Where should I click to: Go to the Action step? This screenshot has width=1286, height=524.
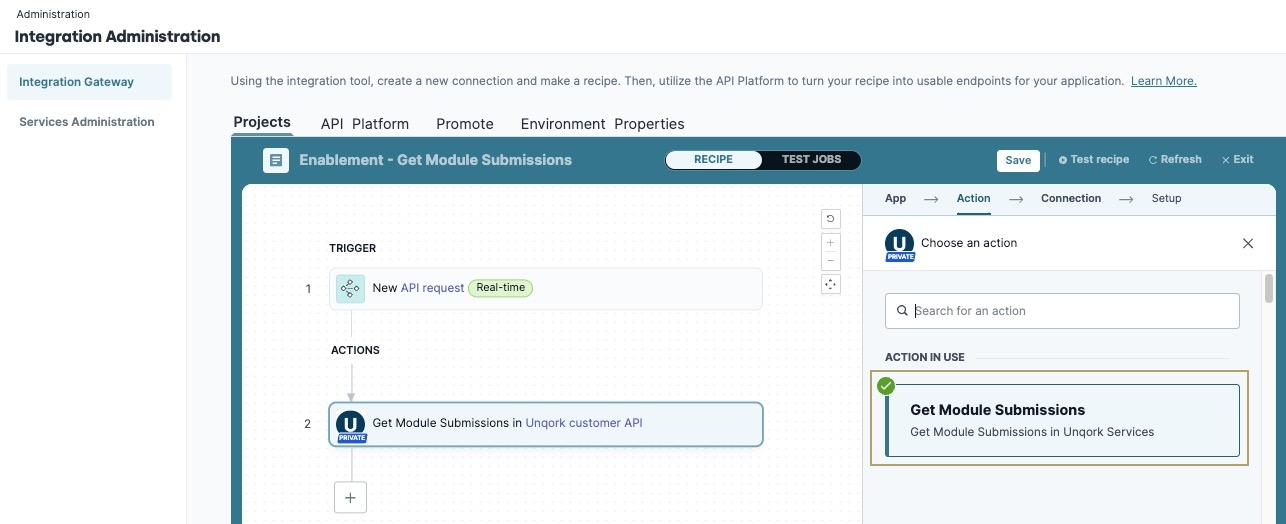973,198
